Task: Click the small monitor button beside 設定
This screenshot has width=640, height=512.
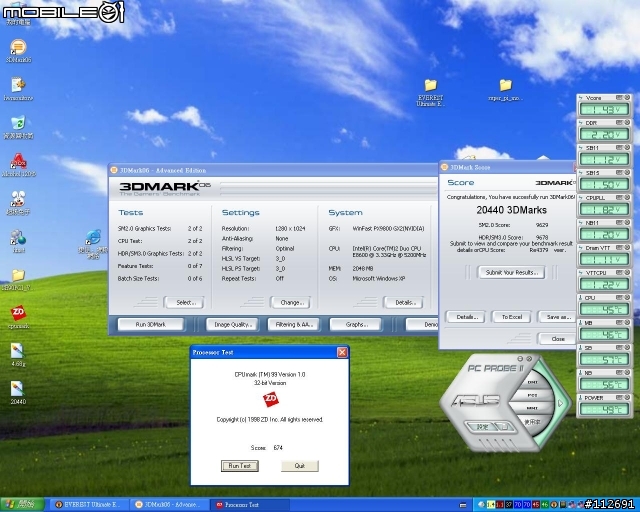Action: tap(505, 427)
